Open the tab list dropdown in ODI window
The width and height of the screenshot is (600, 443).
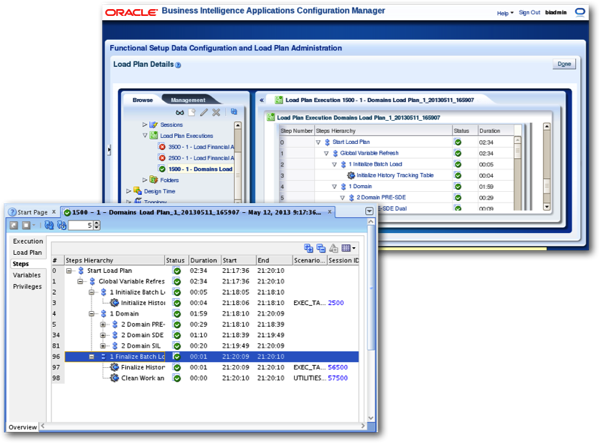(369, 211)
